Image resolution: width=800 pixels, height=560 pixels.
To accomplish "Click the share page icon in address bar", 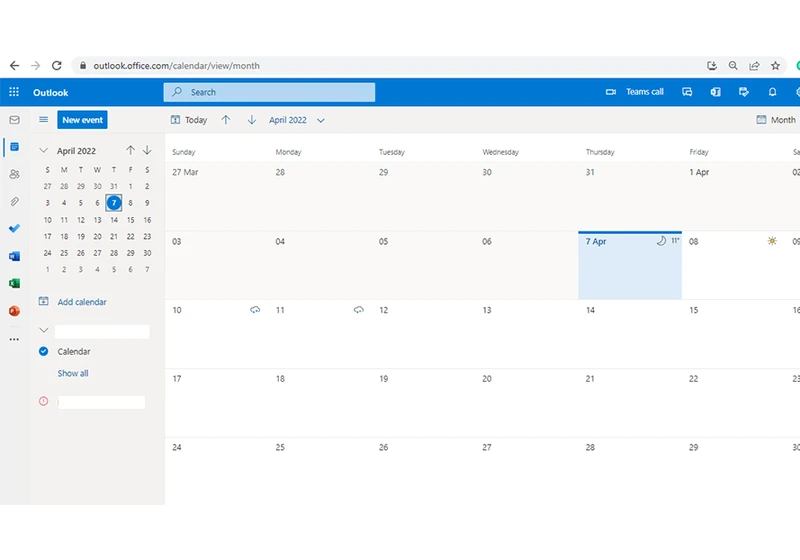I will coord(754,65).
